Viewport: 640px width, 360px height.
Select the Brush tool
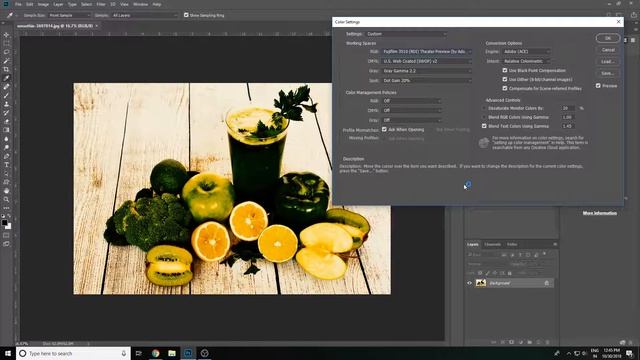coord(6,95)
